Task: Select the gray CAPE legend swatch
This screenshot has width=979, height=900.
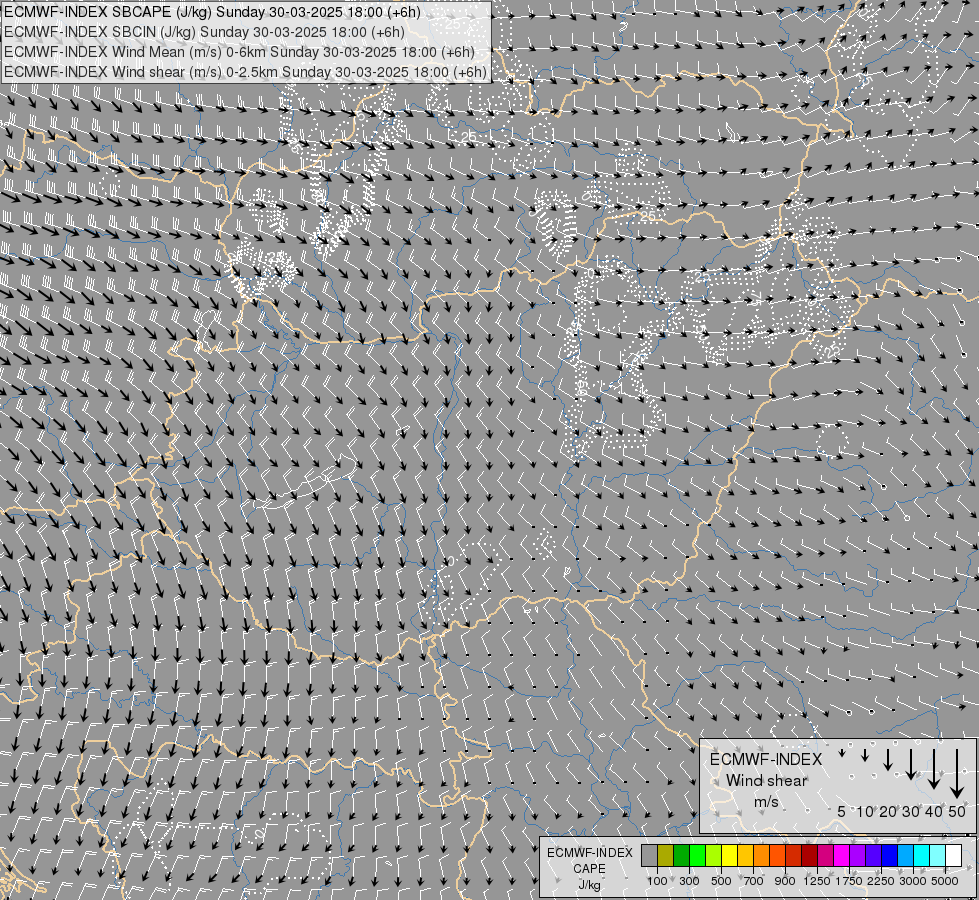Action: tap(649, 855)
